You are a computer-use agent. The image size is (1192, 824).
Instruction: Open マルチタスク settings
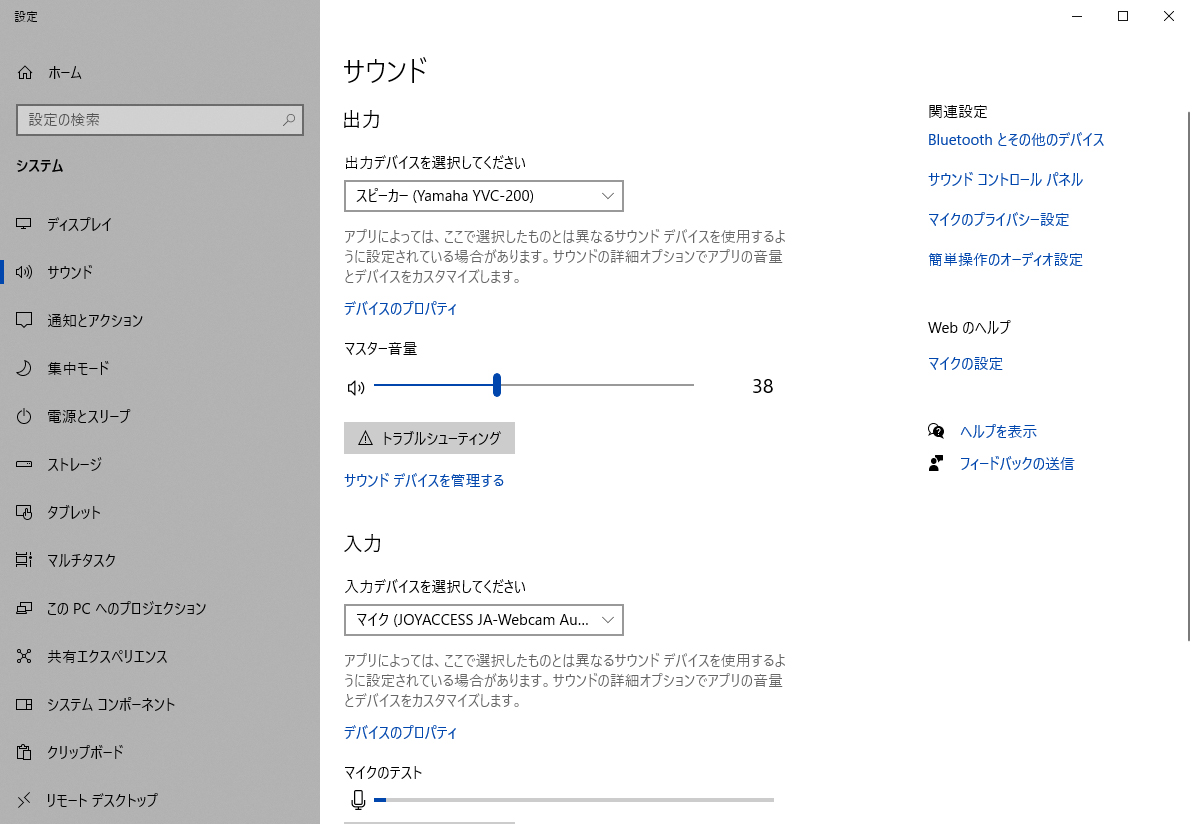click(81, 560)
